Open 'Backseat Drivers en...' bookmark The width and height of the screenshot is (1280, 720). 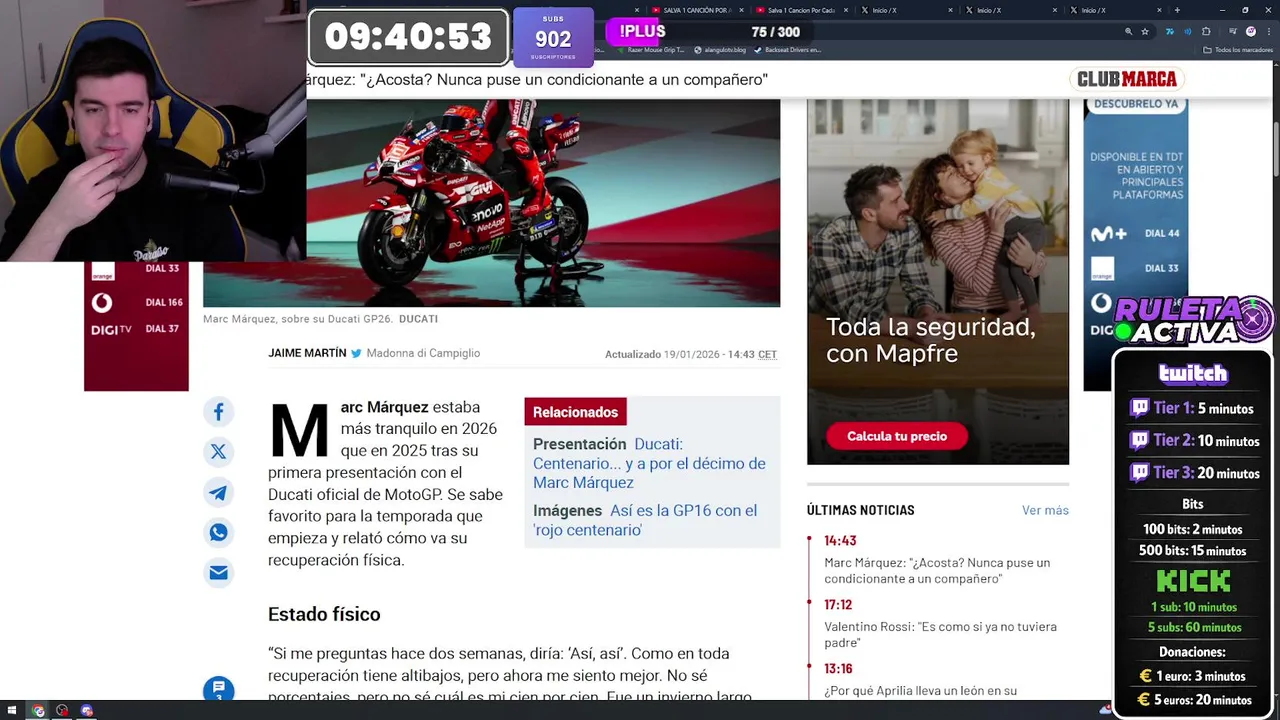point(787,50)
